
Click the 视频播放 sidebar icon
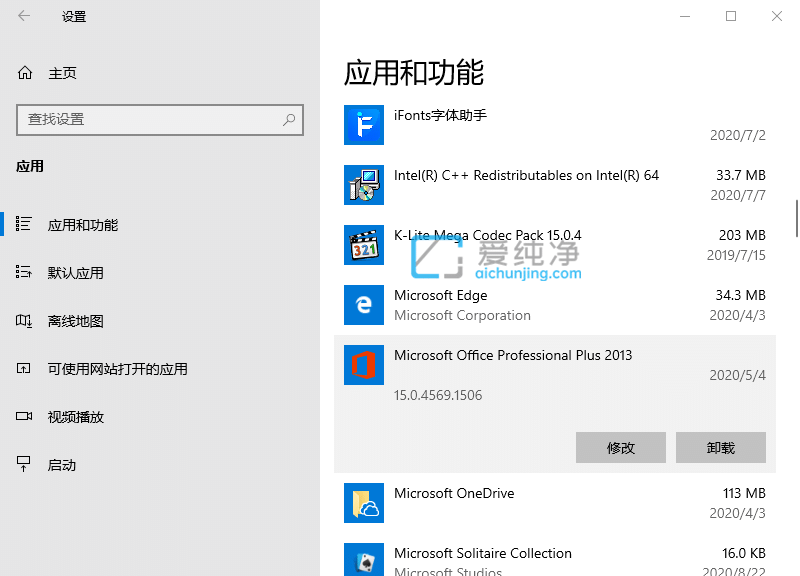point(24,416)
